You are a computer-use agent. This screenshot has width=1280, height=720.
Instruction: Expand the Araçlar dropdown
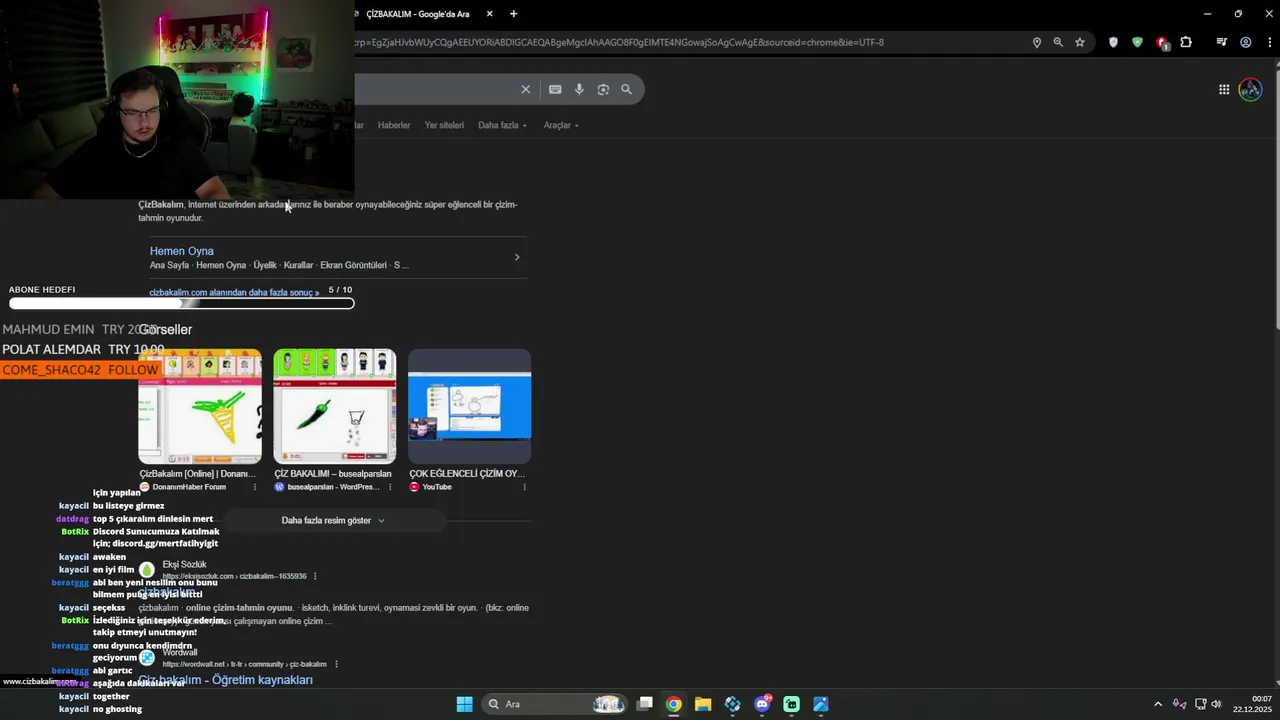point(561,125)
